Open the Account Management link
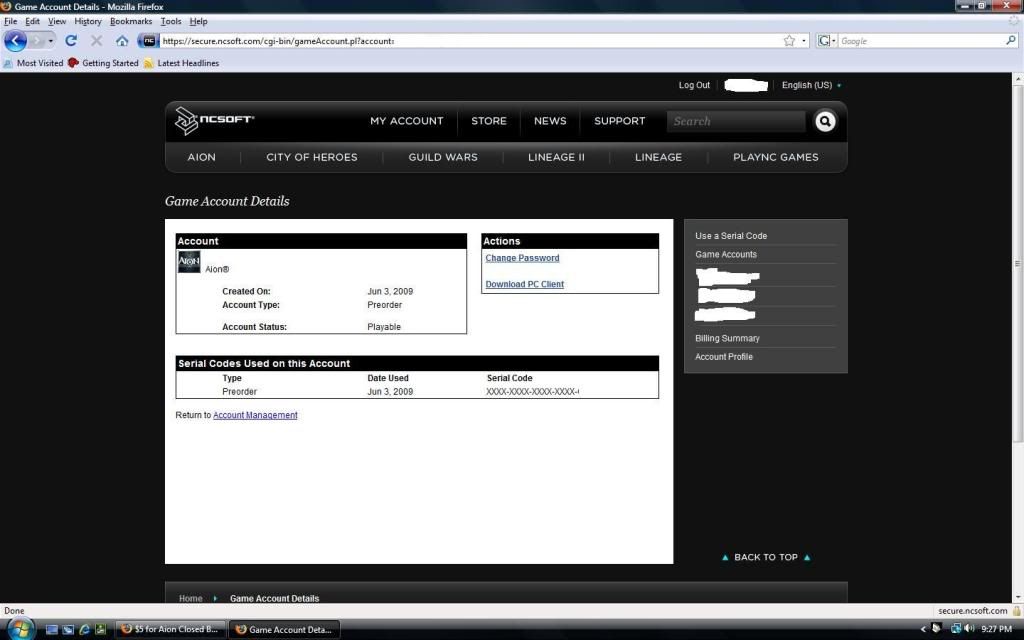The image size is (1024, 640). coord(255,415)
